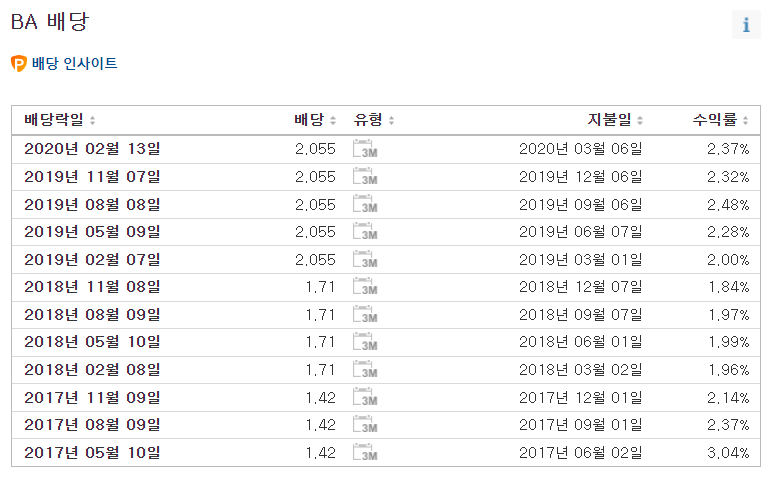Click 3M calendar icon in 2017년 05월 10일 row

pyautogui.click(x=365, y=452)
